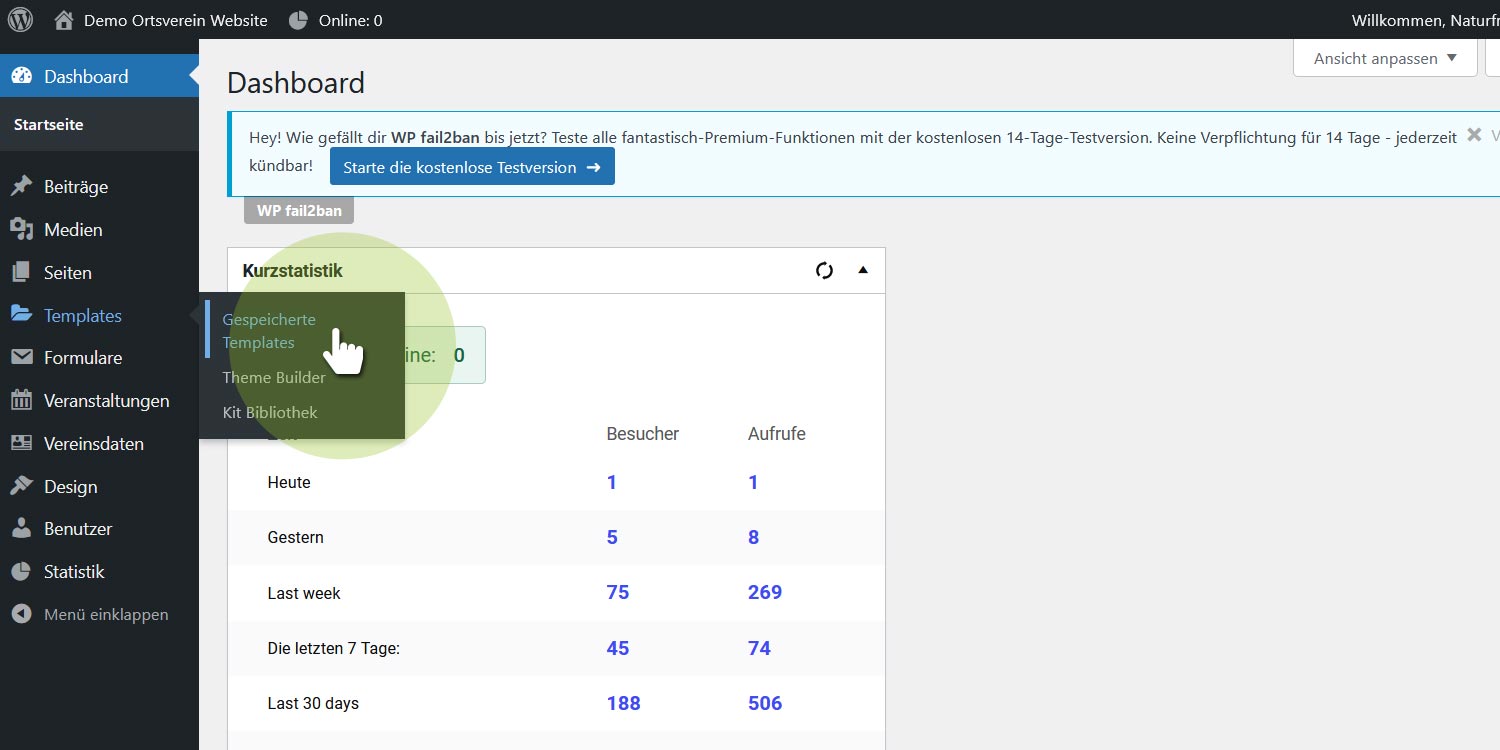Image resolution: width=1500 pixels, height=750 pixels.
Task: Click the Kurzstatistik widget title
Action: pos(293,271)
